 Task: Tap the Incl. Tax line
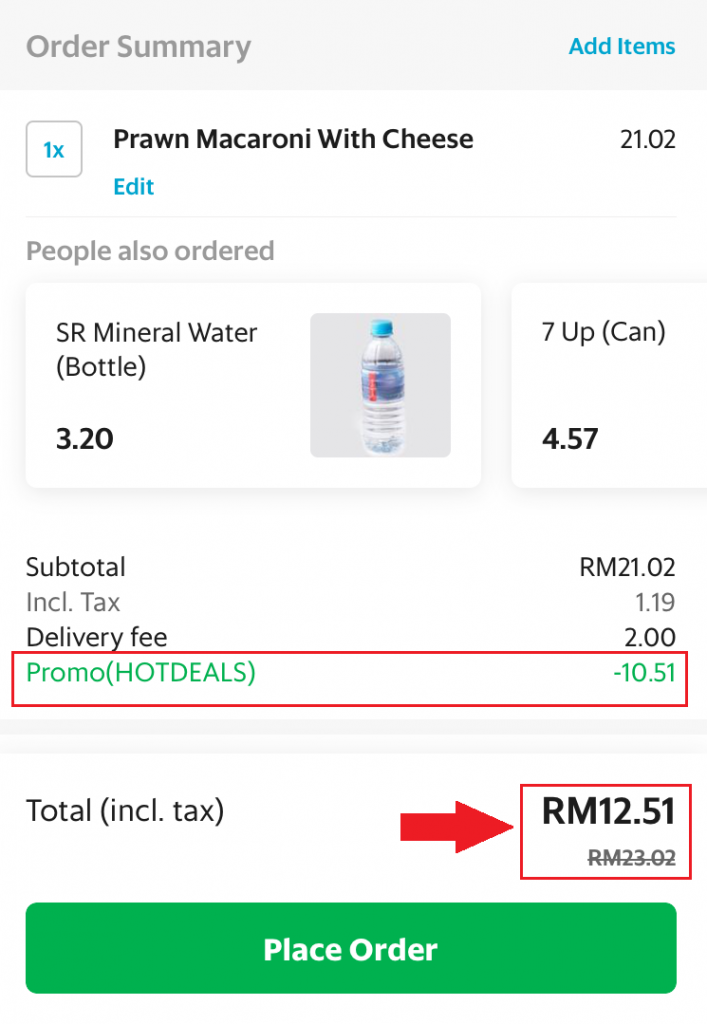click(73, 603)
